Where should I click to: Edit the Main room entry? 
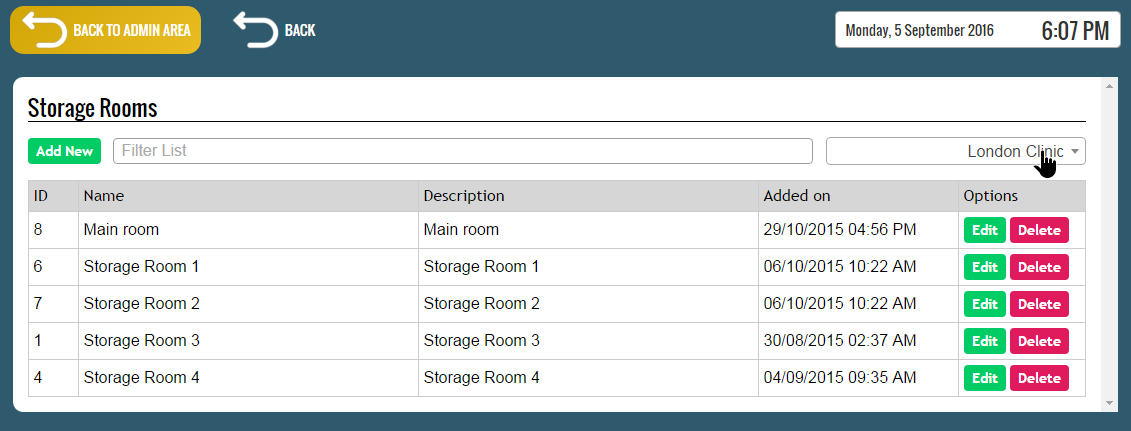coord(985,230)
